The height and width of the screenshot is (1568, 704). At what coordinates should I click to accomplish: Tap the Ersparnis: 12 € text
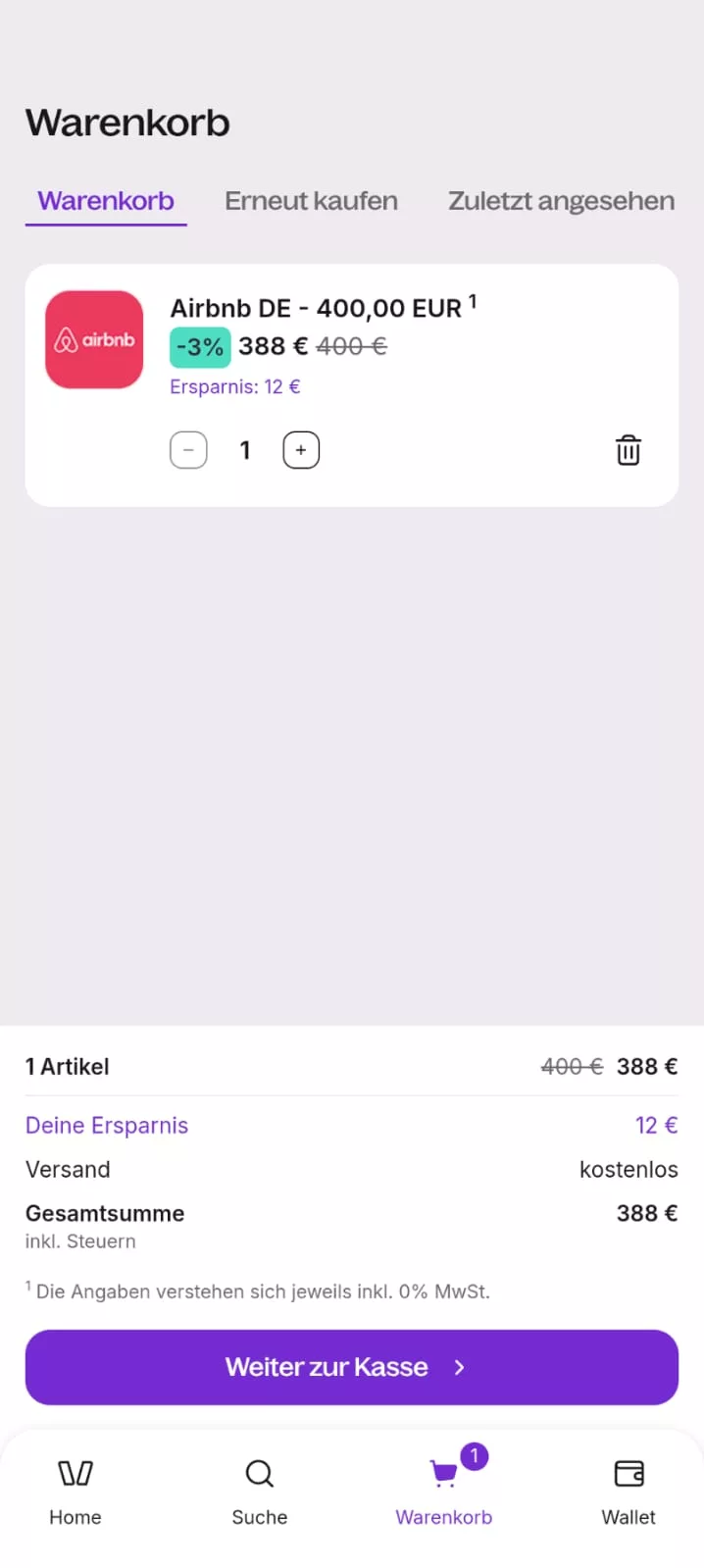pyautogui.click(x=235, y=387)
